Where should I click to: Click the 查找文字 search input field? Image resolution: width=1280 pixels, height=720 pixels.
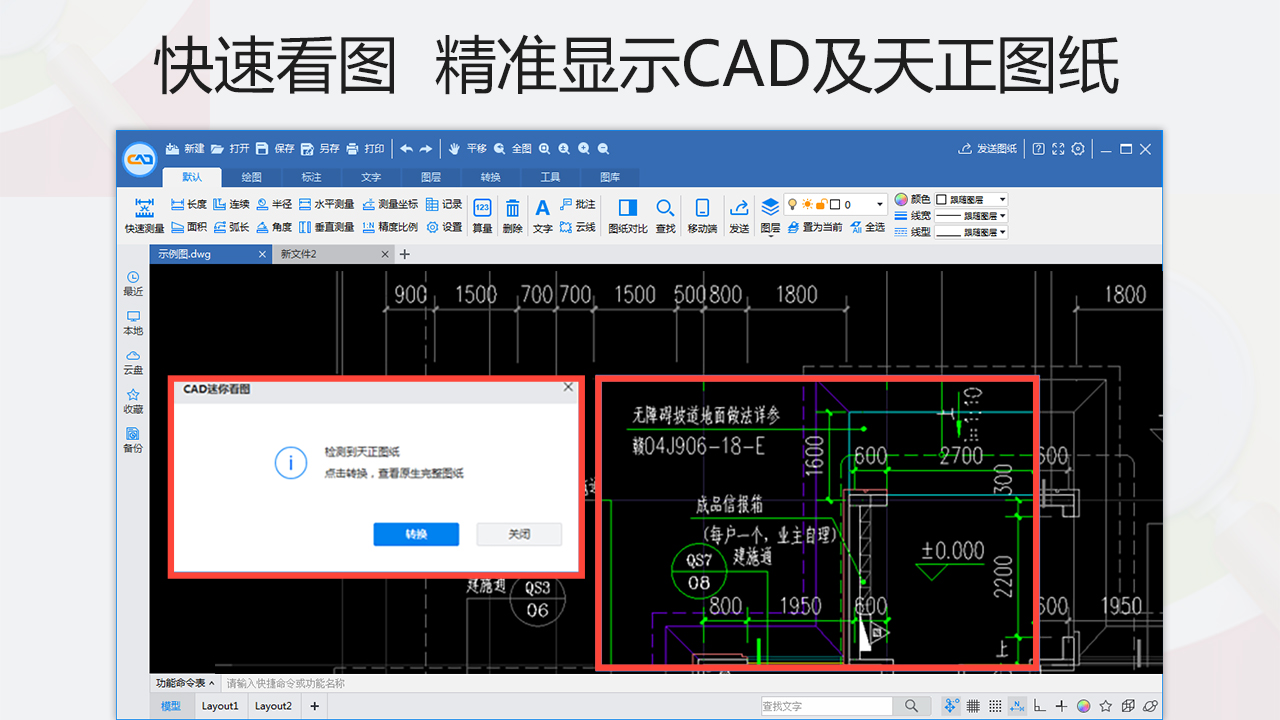(x=826, y=705)
